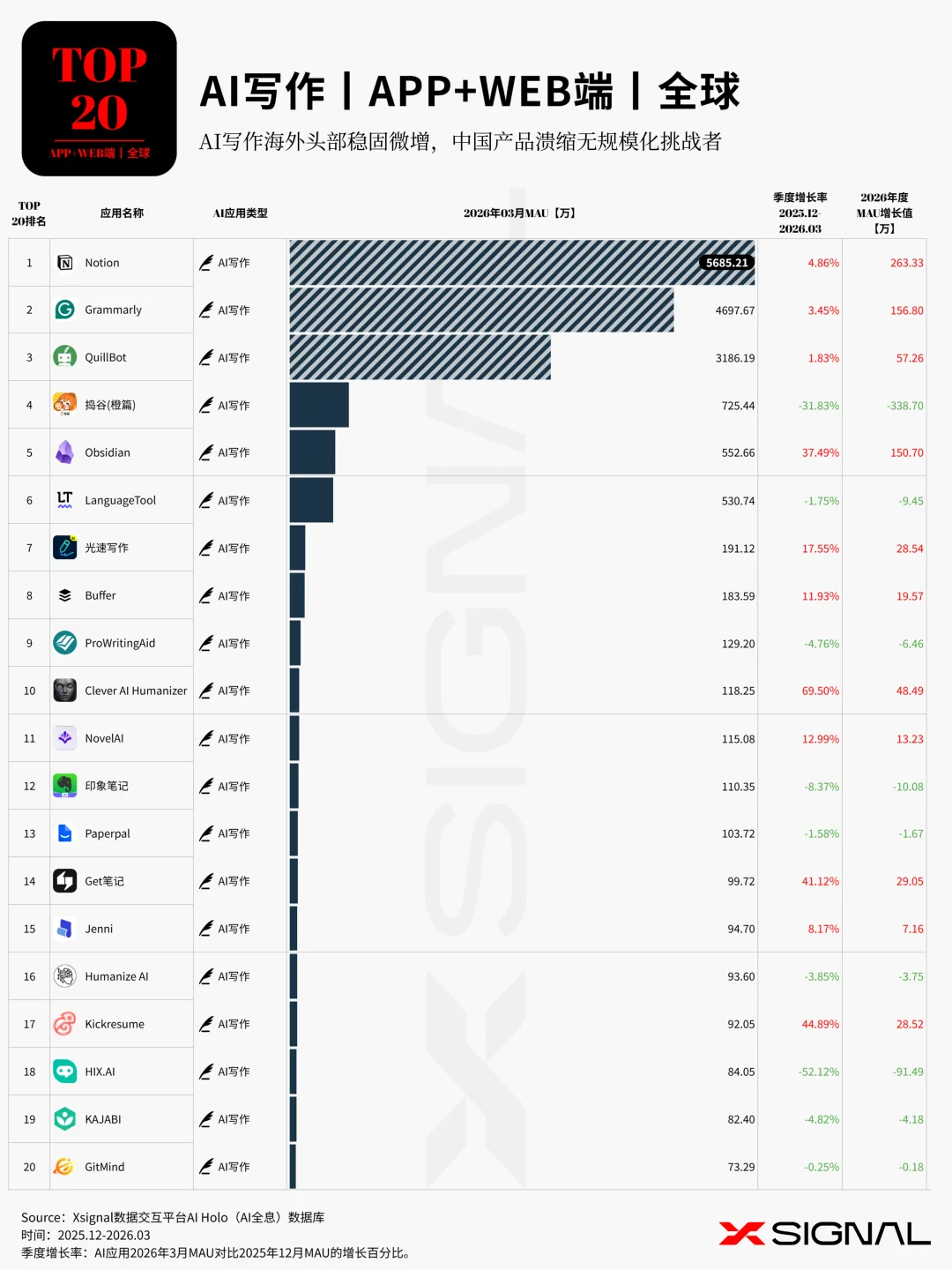Image resolution: width=952 pixels, height=1270 pixels.
Task: Click the TOP 20 badge thumbnail
Action: coord(100,99)
